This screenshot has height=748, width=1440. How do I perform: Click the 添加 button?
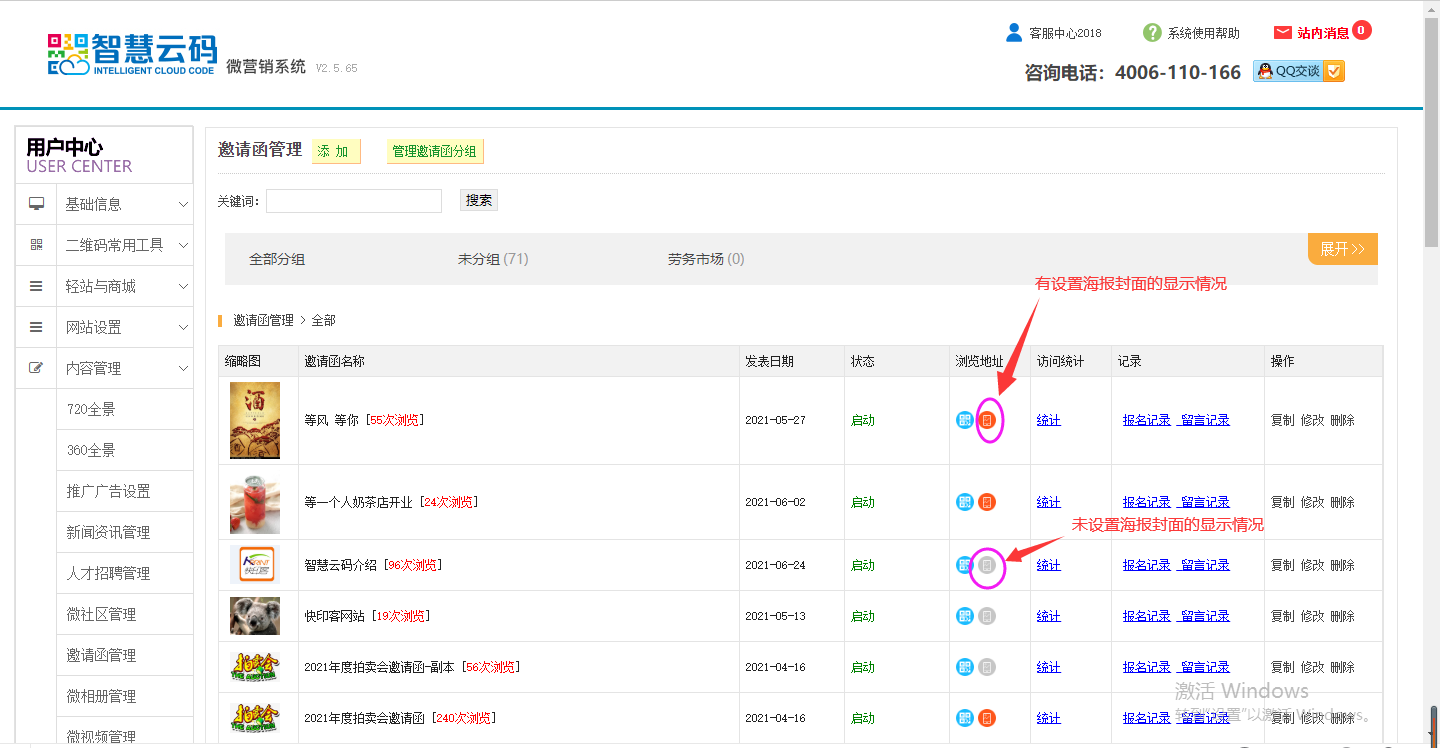click(x=334, y=151)
